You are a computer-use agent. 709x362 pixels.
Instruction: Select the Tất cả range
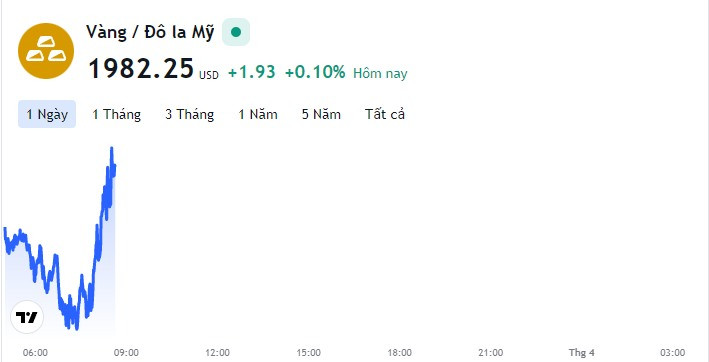click(385, 114)
